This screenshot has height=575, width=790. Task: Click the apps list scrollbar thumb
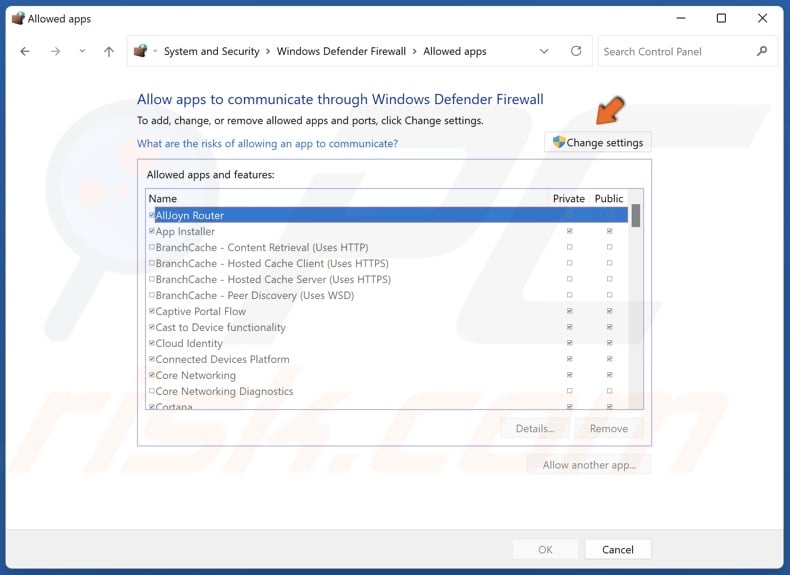coord(636,216)
